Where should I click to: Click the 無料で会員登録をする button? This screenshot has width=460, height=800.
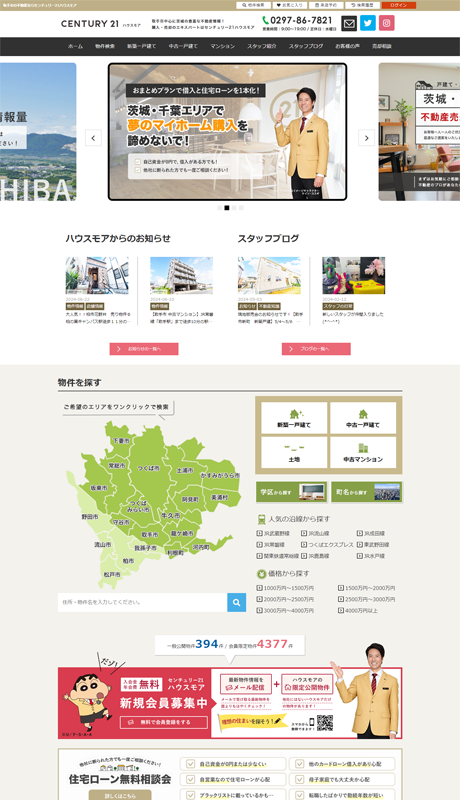164,722
